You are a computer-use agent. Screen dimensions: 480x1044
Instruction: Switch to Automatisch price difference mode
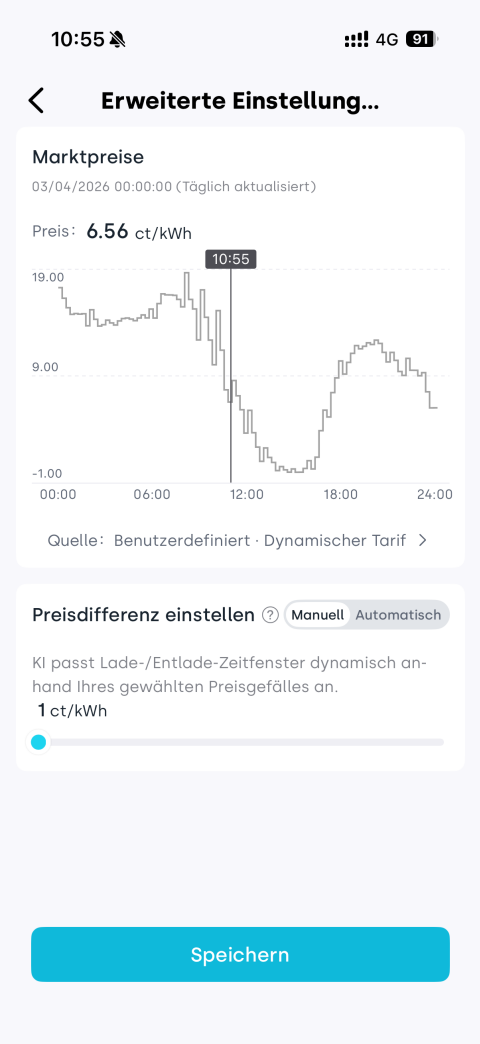[x=398, y=615]
